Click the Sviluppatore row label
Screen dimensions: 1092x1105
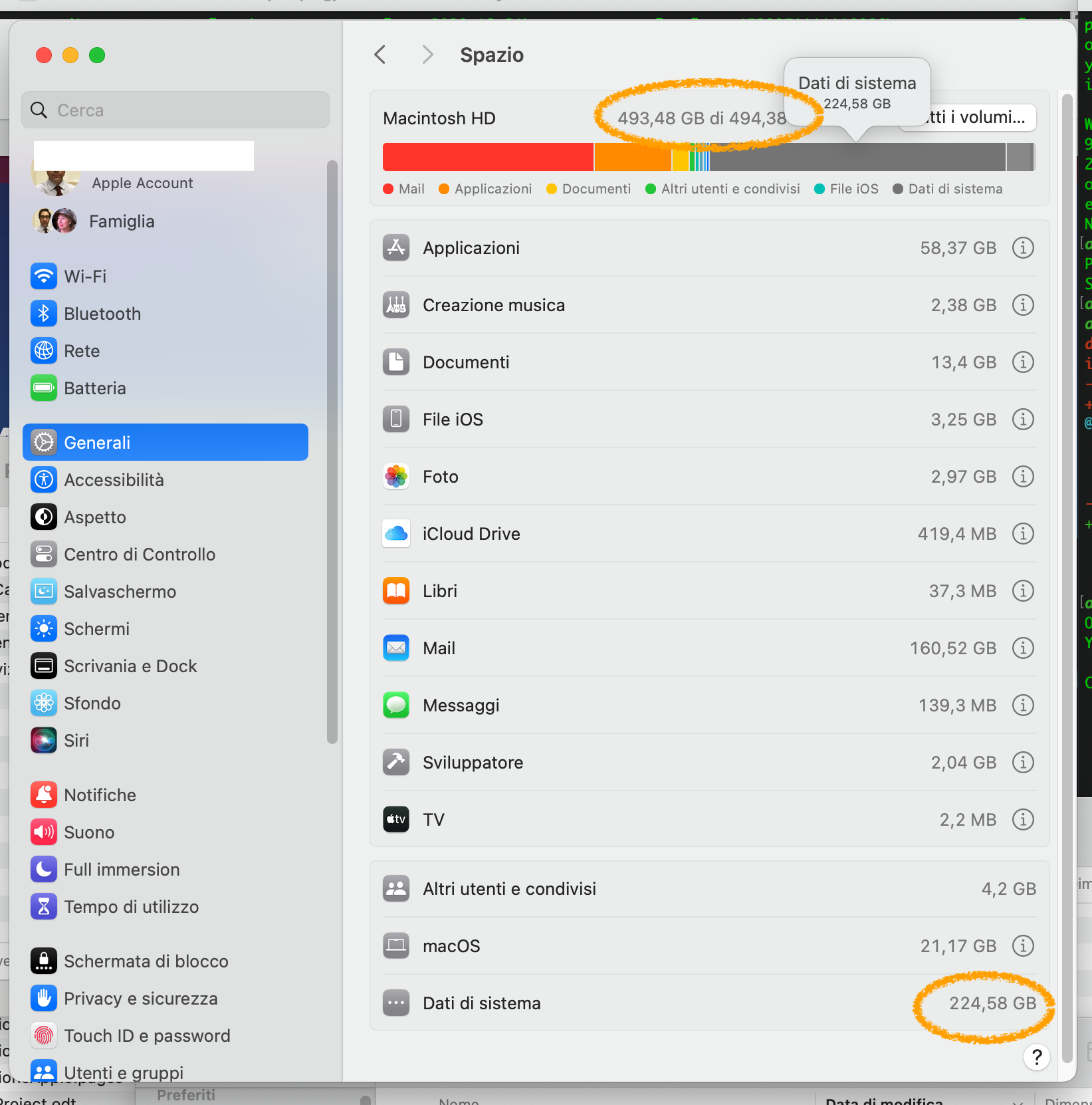tap(473, 763)
